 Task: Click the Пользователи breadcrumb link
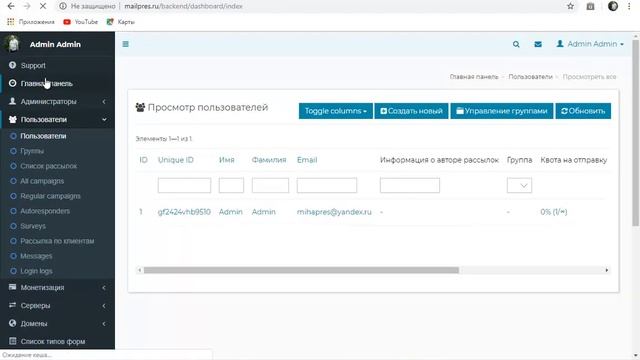(x=530, y=77)
